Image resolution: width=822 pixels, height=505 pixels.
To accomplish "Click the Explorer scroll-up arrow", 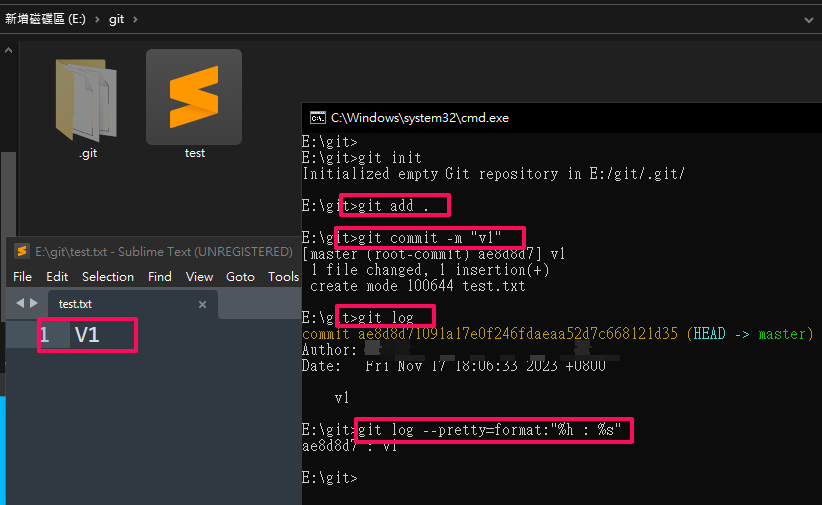I will pos(8,51).
